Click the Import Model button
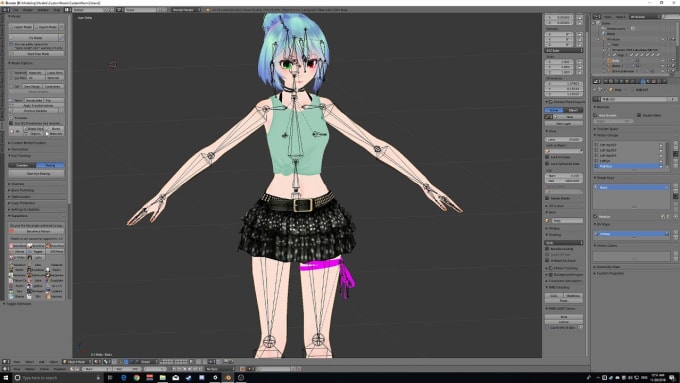Viewport: 680px width, 383px height. click(x=21, y=27)
